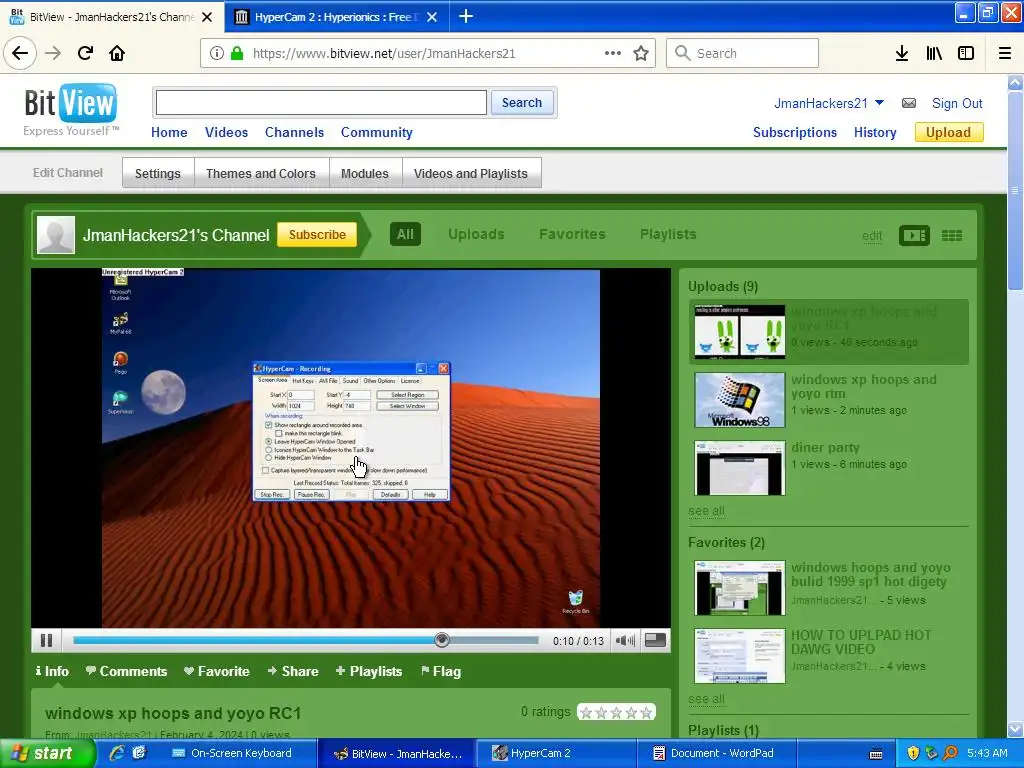Click the yellow Upload button
Screen dimensions: 1024x768
[x=948, y=133]
